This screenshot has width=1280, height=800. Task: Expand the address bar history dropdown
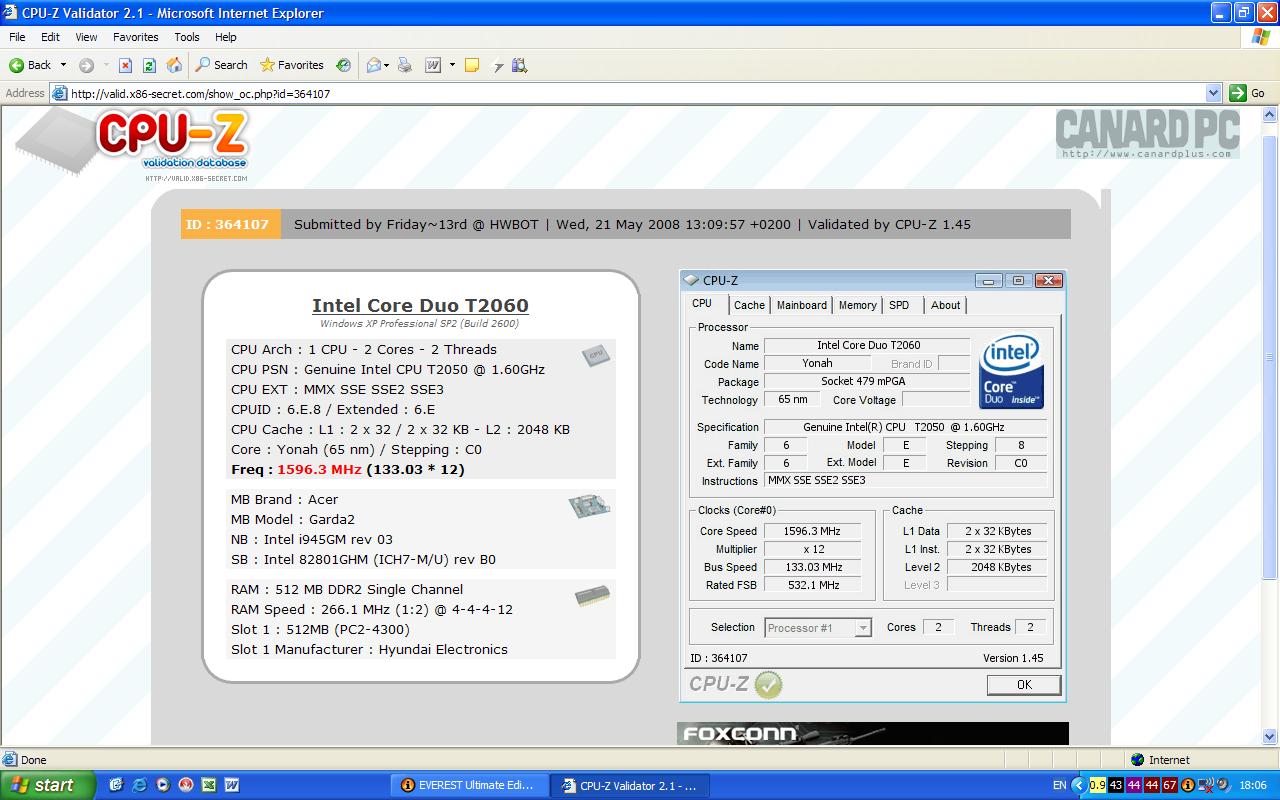(x=1213, y=93)
